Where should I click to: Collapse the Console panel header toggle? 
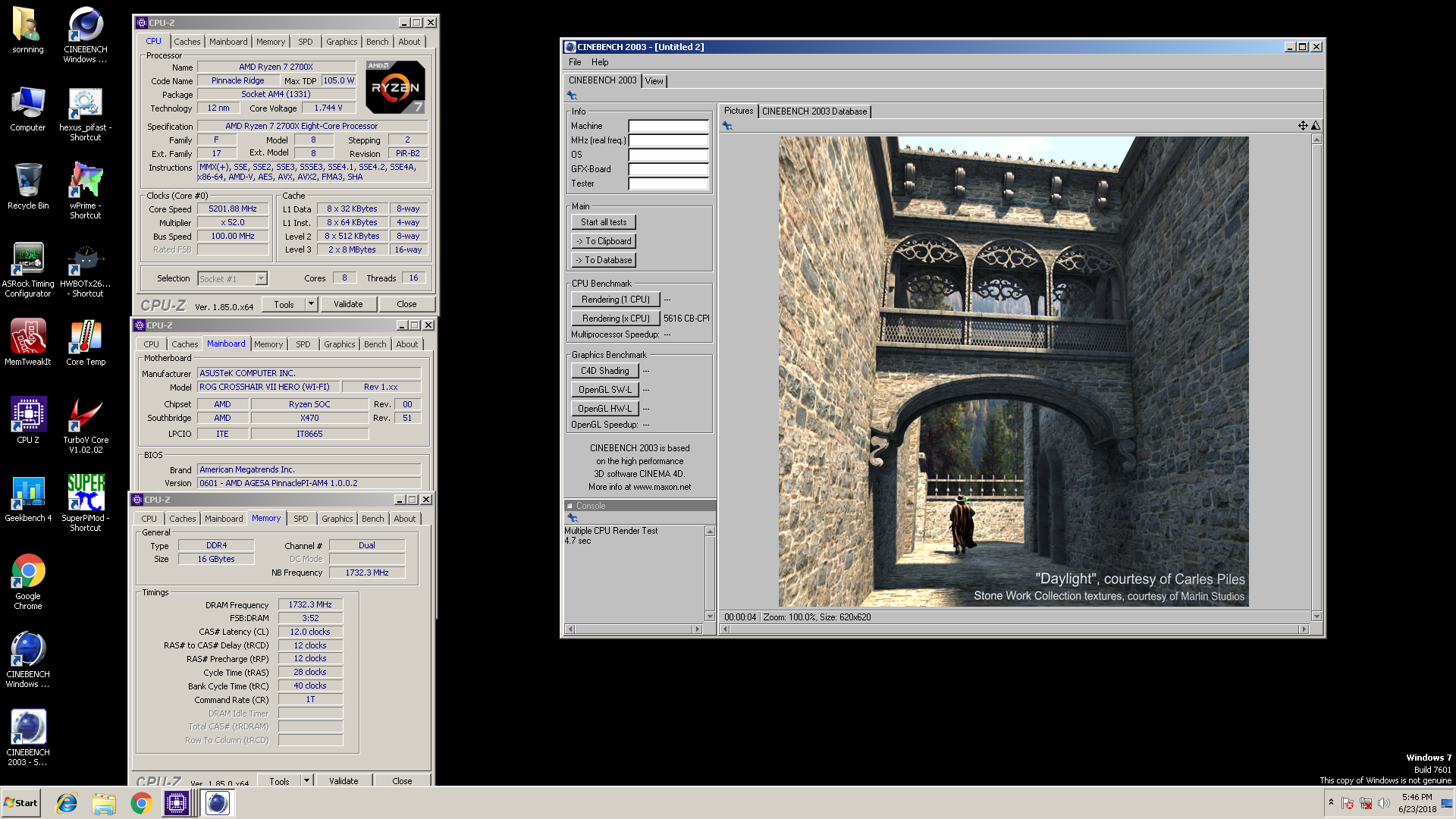[x=570, y=506]
